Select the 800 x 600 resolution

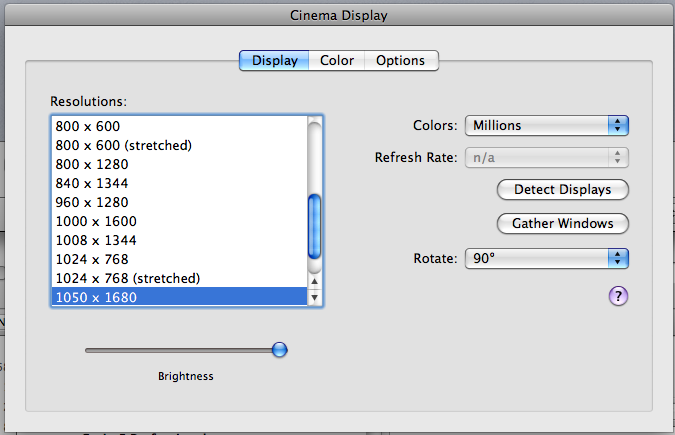coord(180,126)
